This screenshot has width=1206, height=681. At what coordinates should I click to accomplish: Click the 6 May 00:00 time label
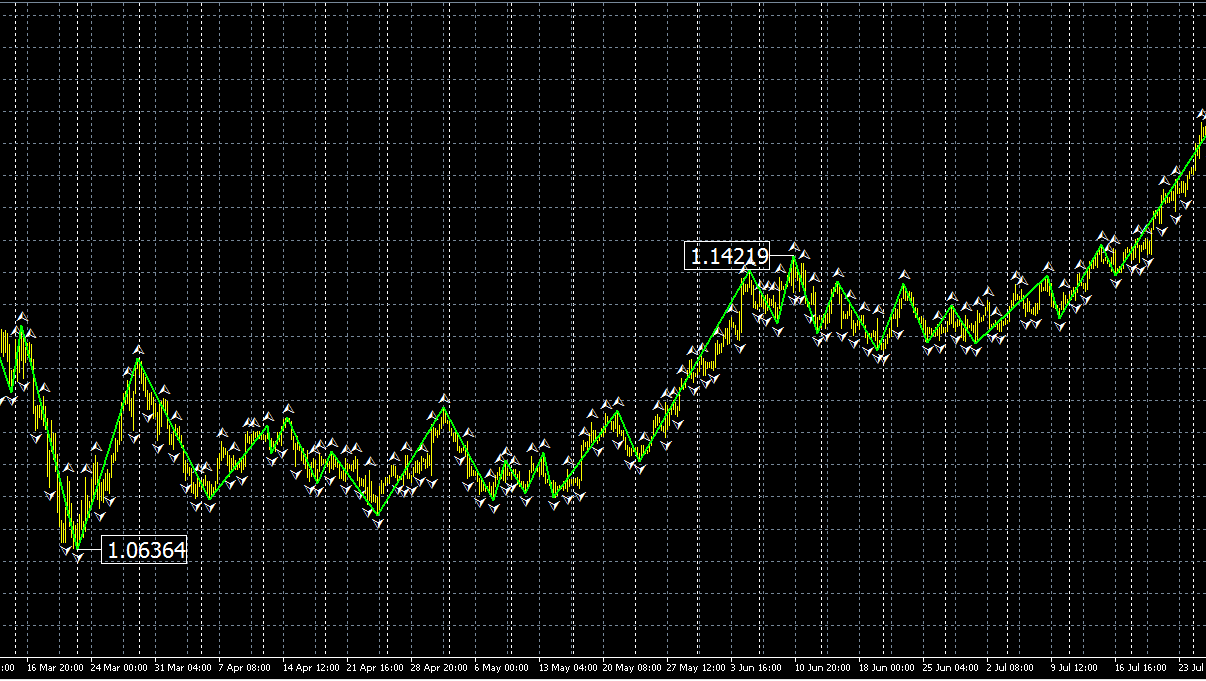click(x=502, y=668)
